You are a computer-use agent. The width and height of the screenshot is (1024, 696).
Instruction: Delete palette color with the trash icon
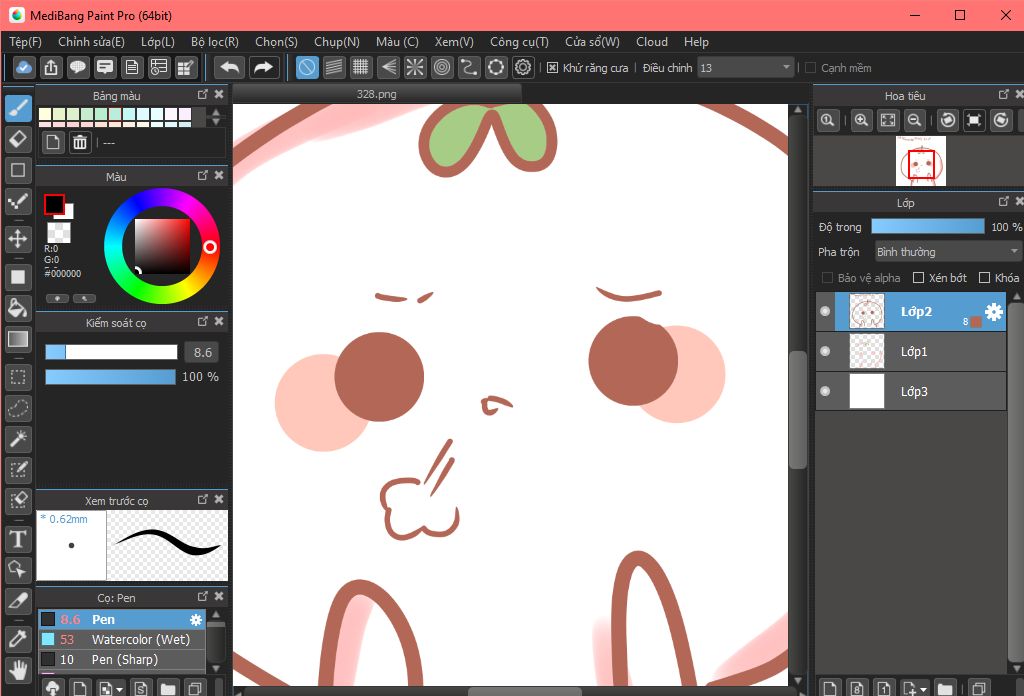point(80,142)
